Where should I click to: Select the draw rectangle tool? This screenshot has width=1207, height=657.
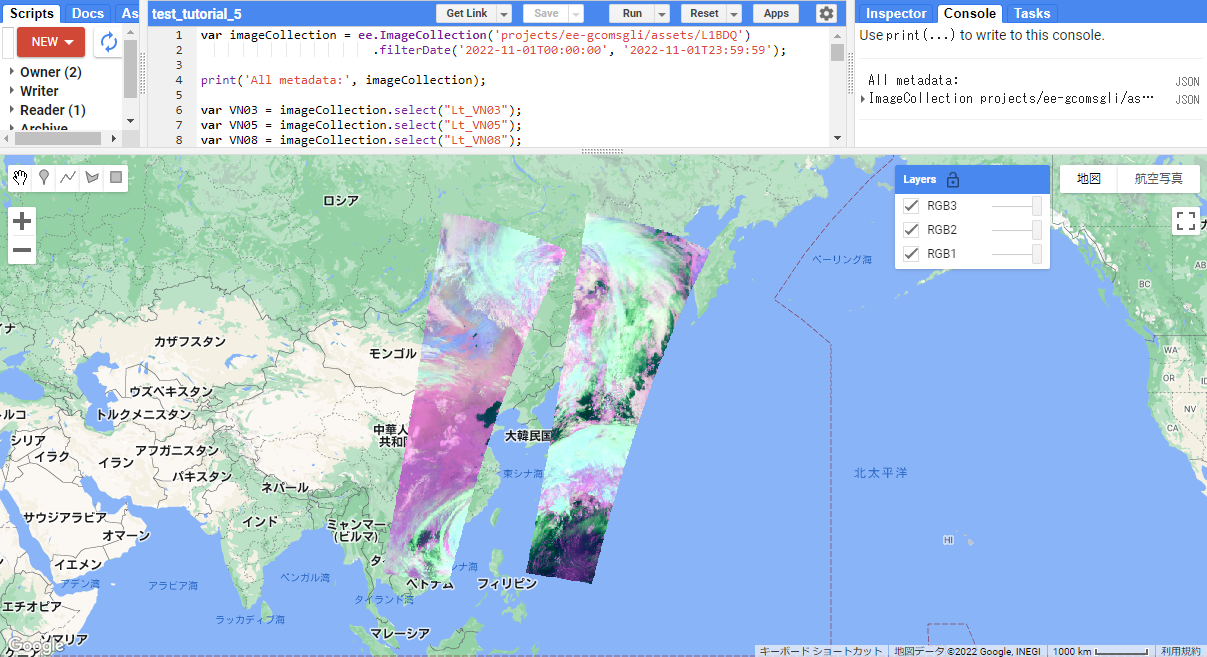[116, 178]
